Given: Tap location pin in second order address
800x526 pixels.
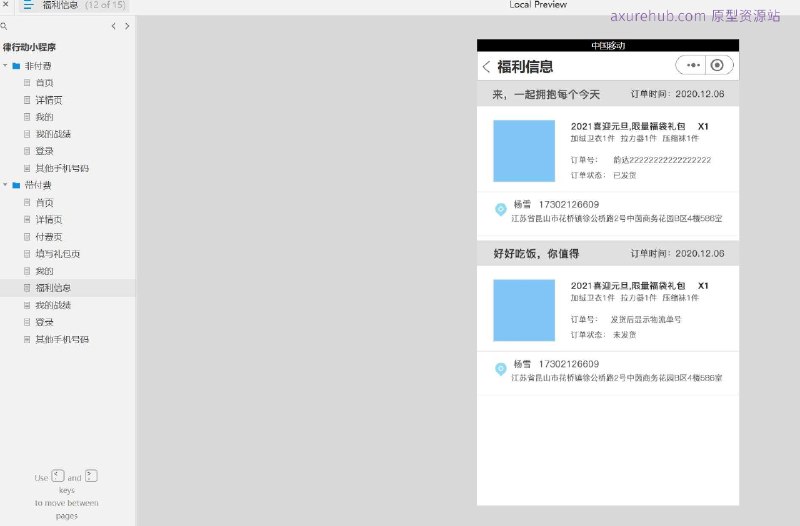Looking at the screenshot, I should coord(501,368).
